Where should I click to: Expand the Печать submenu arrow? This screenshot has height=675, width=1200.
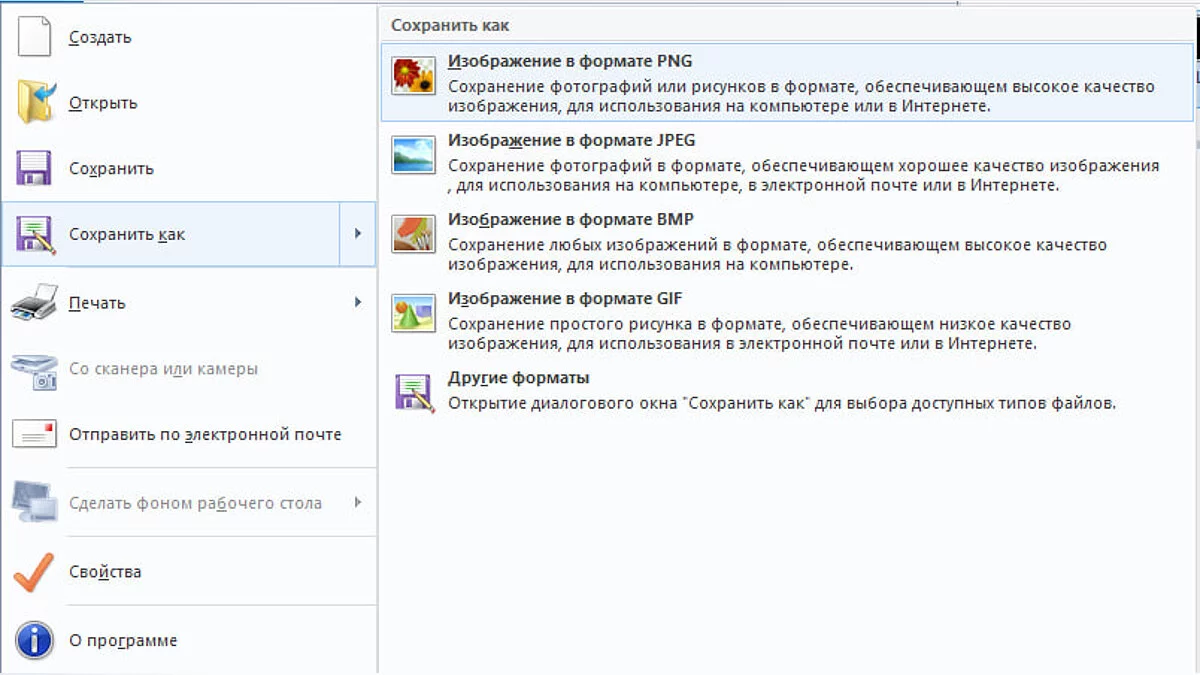(358, 302)
